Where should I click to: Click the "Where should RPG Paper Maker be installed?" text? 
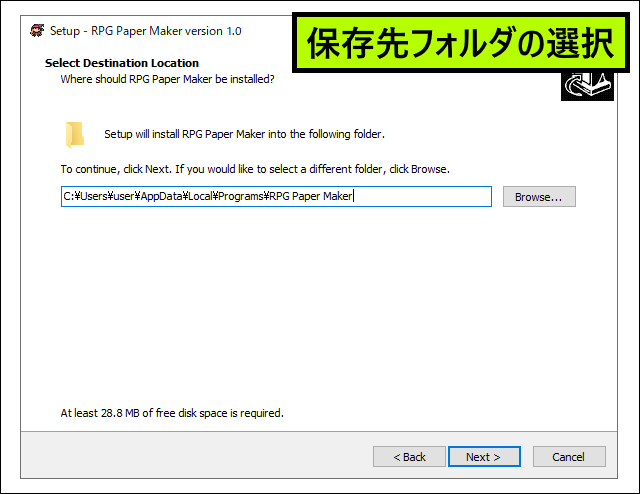coord(167,78)
